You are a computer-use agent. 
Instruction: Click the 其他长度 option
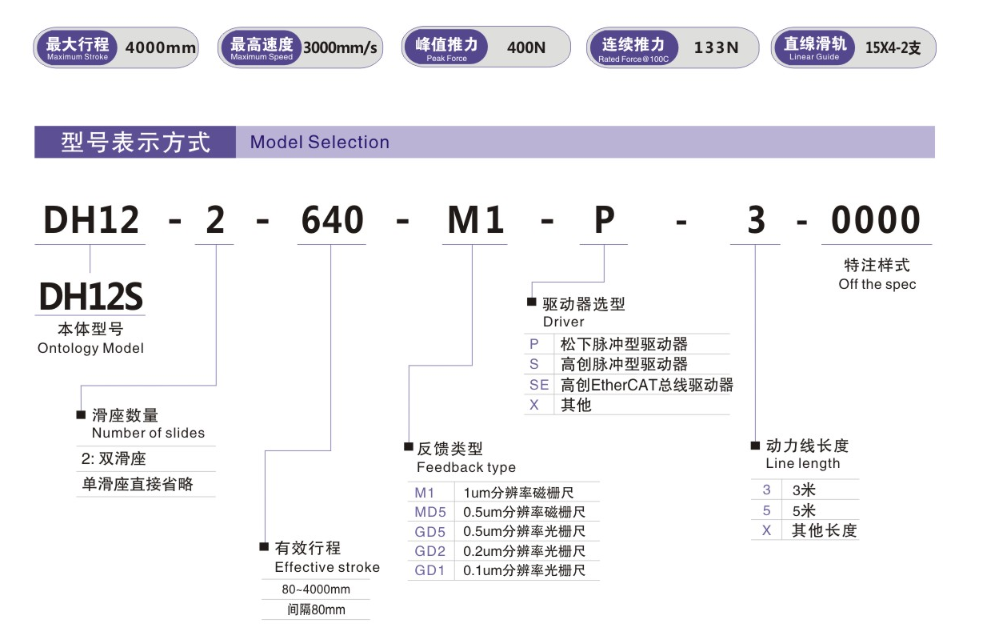tap(824, 530)
